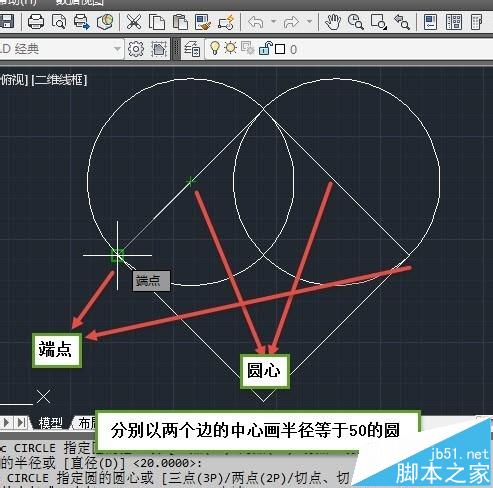The image size is (493, 488).
Task: Click the [俯视] view control label
Action: pyautogui.click(x=14, y=80)
